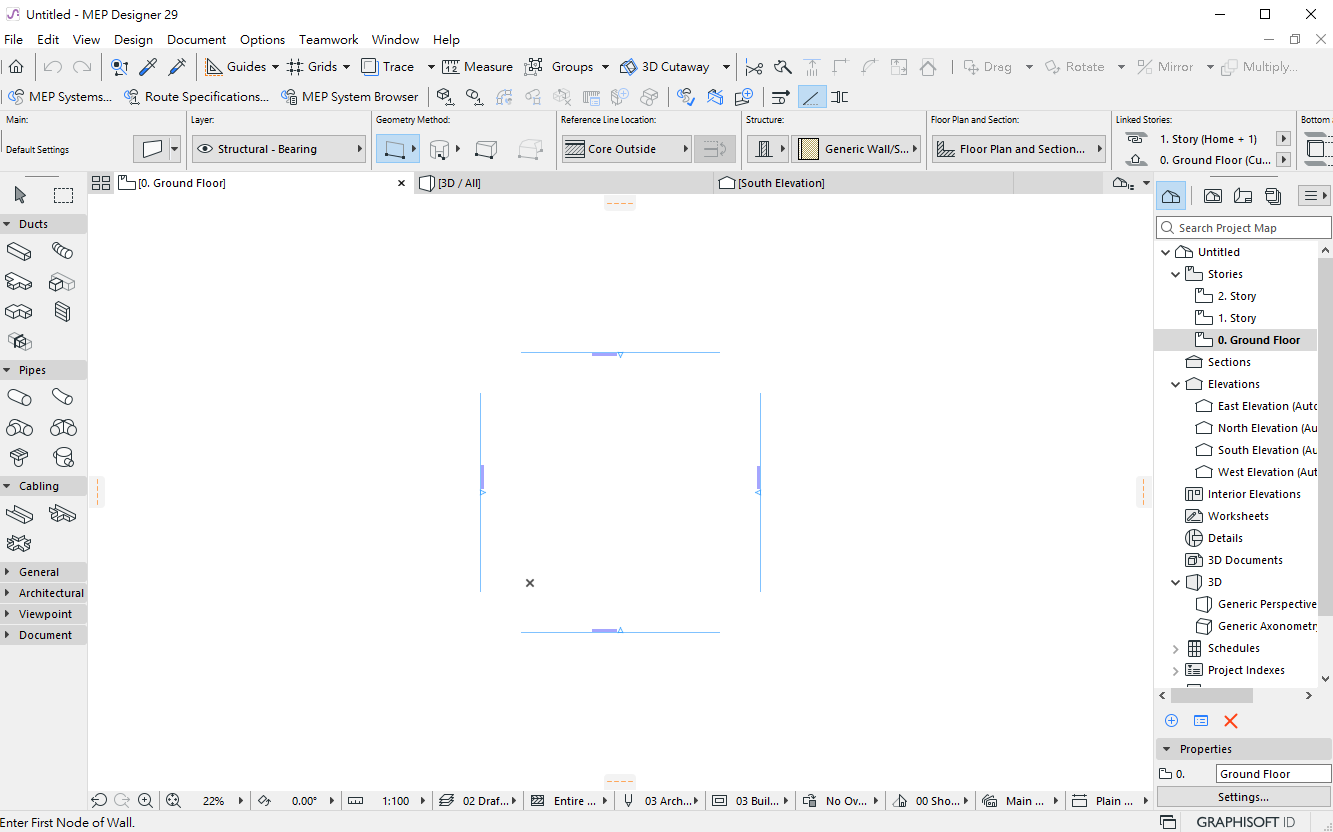Click the Pick Up Parameters eyedropper
1333x832 pixels.
pyautogui.click(x=148, y=67)
